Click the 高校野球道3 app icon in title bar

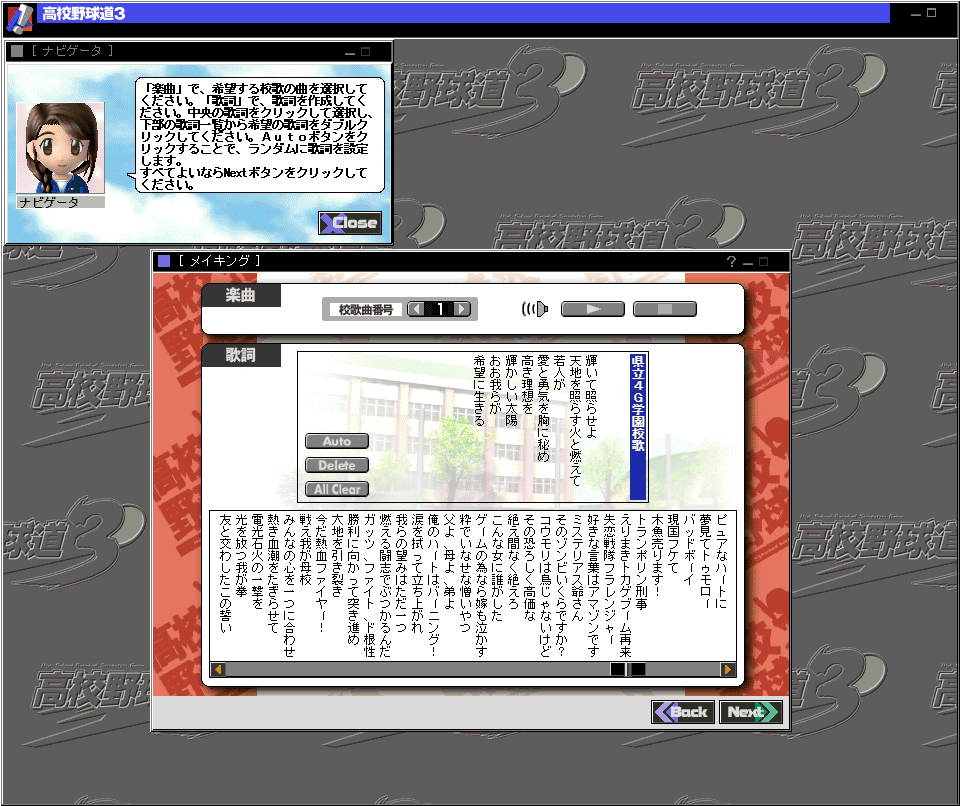pos(19,17)
